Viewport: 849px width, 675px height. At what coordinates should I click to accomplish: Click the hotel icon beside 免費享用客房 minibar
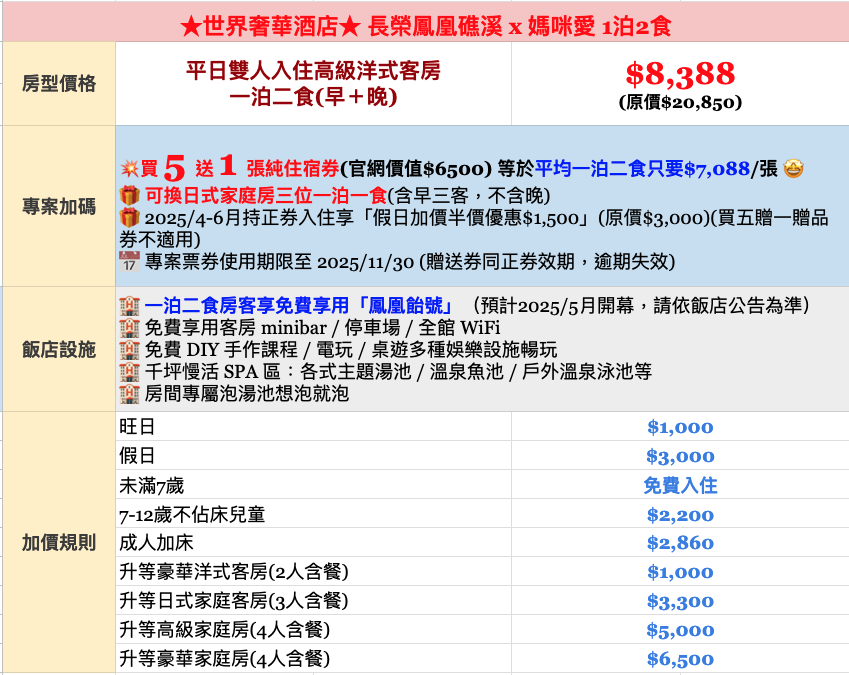tap(129, 327)
